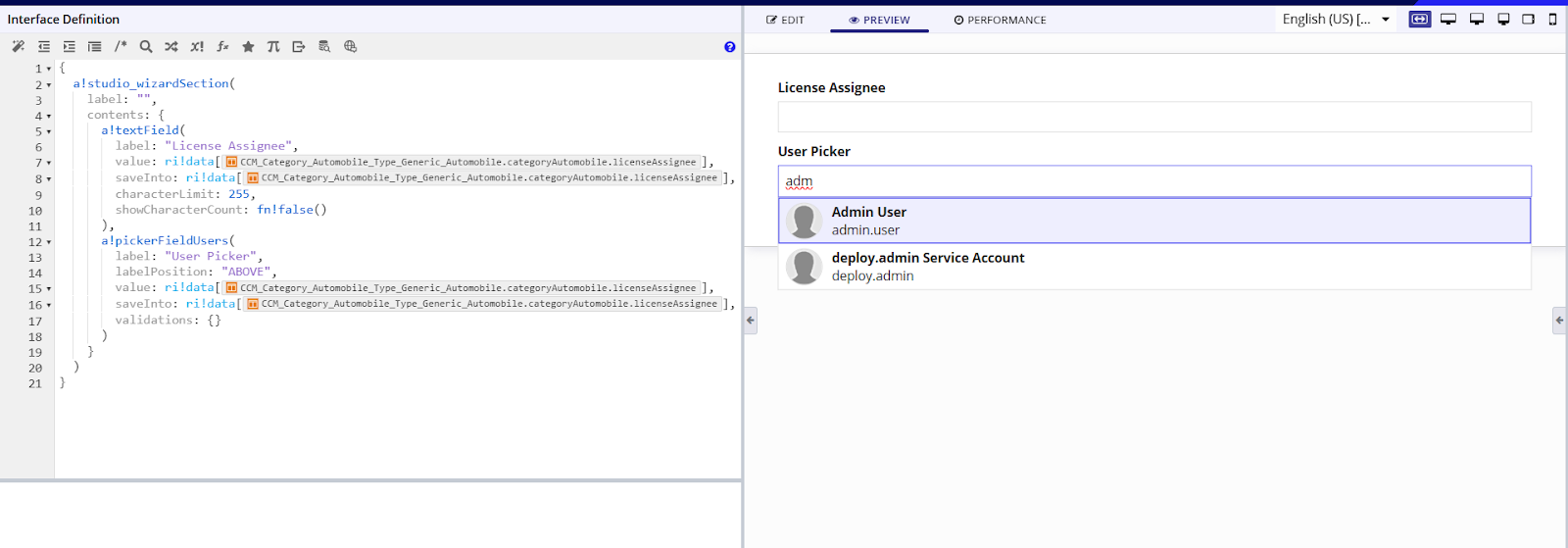Open the database search query icon
The image size is (1568, 548).
324,46
